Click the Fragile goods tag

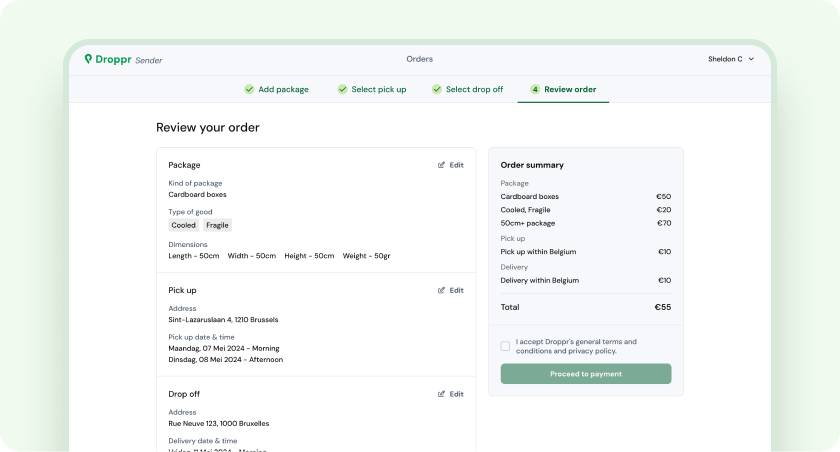pos(217,225)
